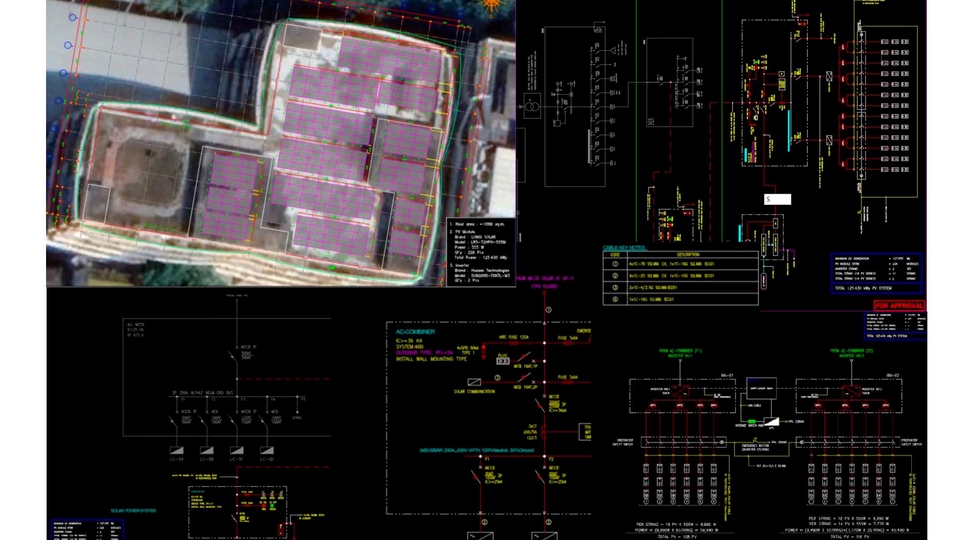Viewport: 960px width, 540px height.
Task: Select the CABLE KEY NOTES table title
Action: click(638, 248)
